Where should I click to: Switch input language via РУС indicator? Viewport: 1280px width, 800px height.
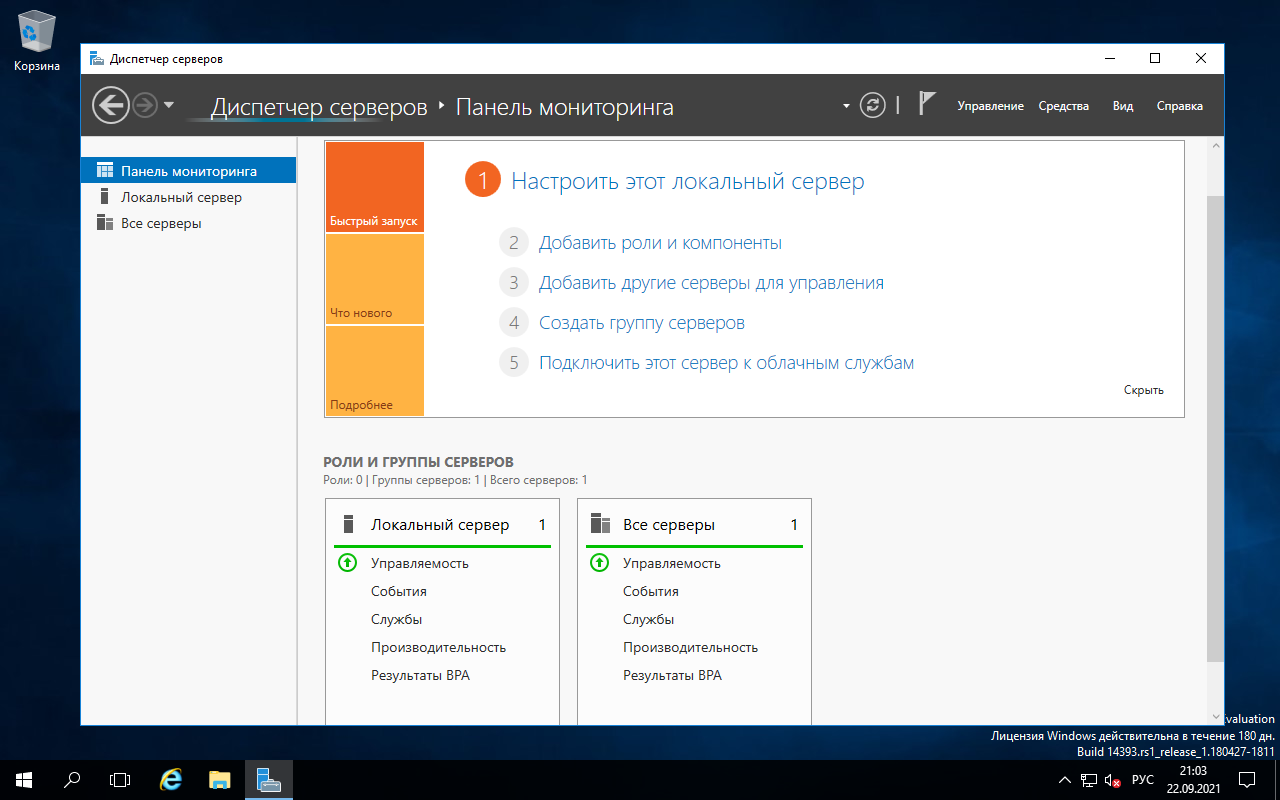(1143, 780)
